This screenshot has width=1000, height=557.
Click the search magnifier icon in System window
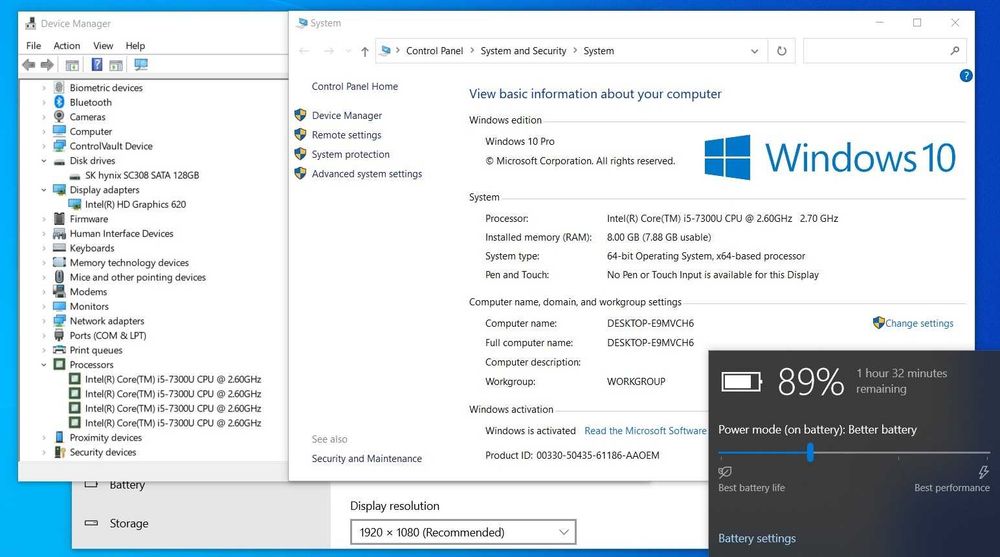tap(954, 51)
